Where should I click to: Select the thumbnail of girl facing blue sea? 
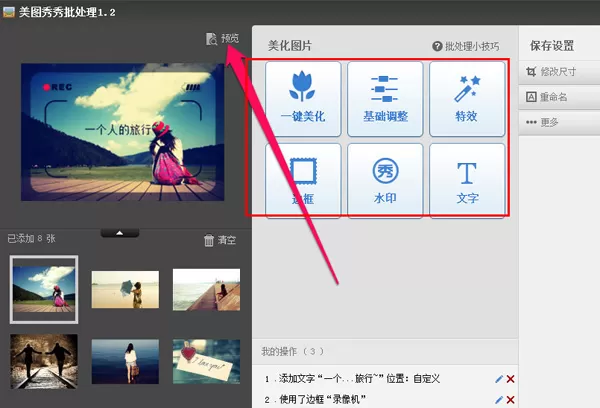pyautogui.click(x=125, y=361)
